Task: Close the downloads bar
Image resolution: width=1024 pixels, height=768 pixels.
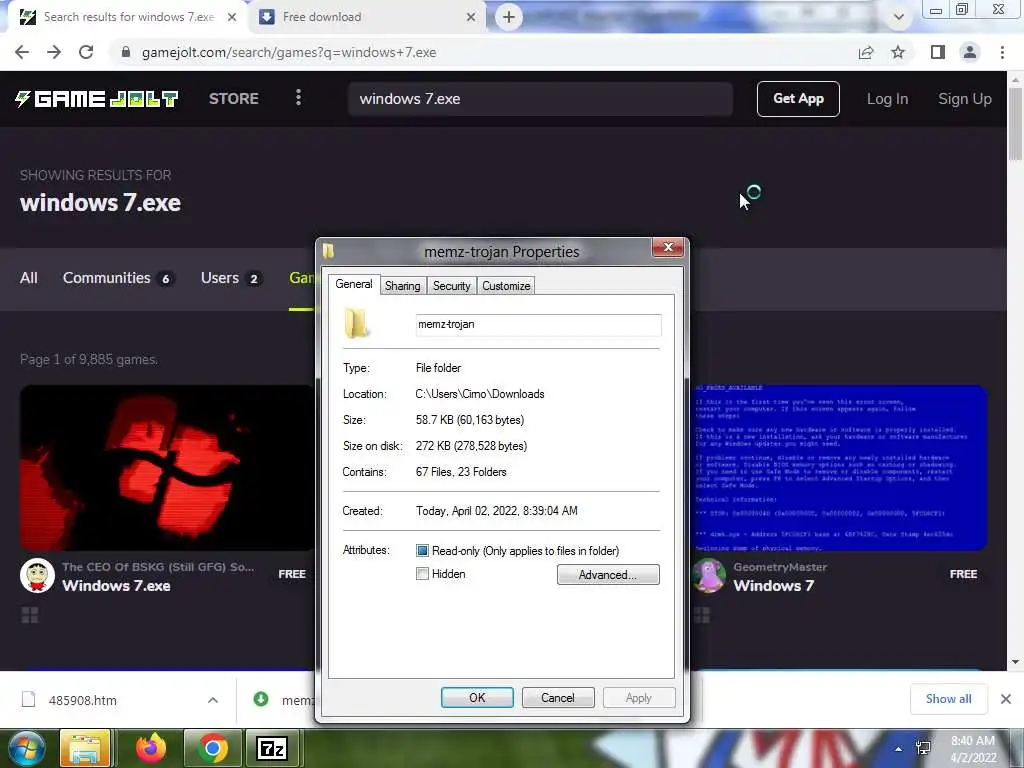Action: pyautogui.click(x=1006, y=699)
